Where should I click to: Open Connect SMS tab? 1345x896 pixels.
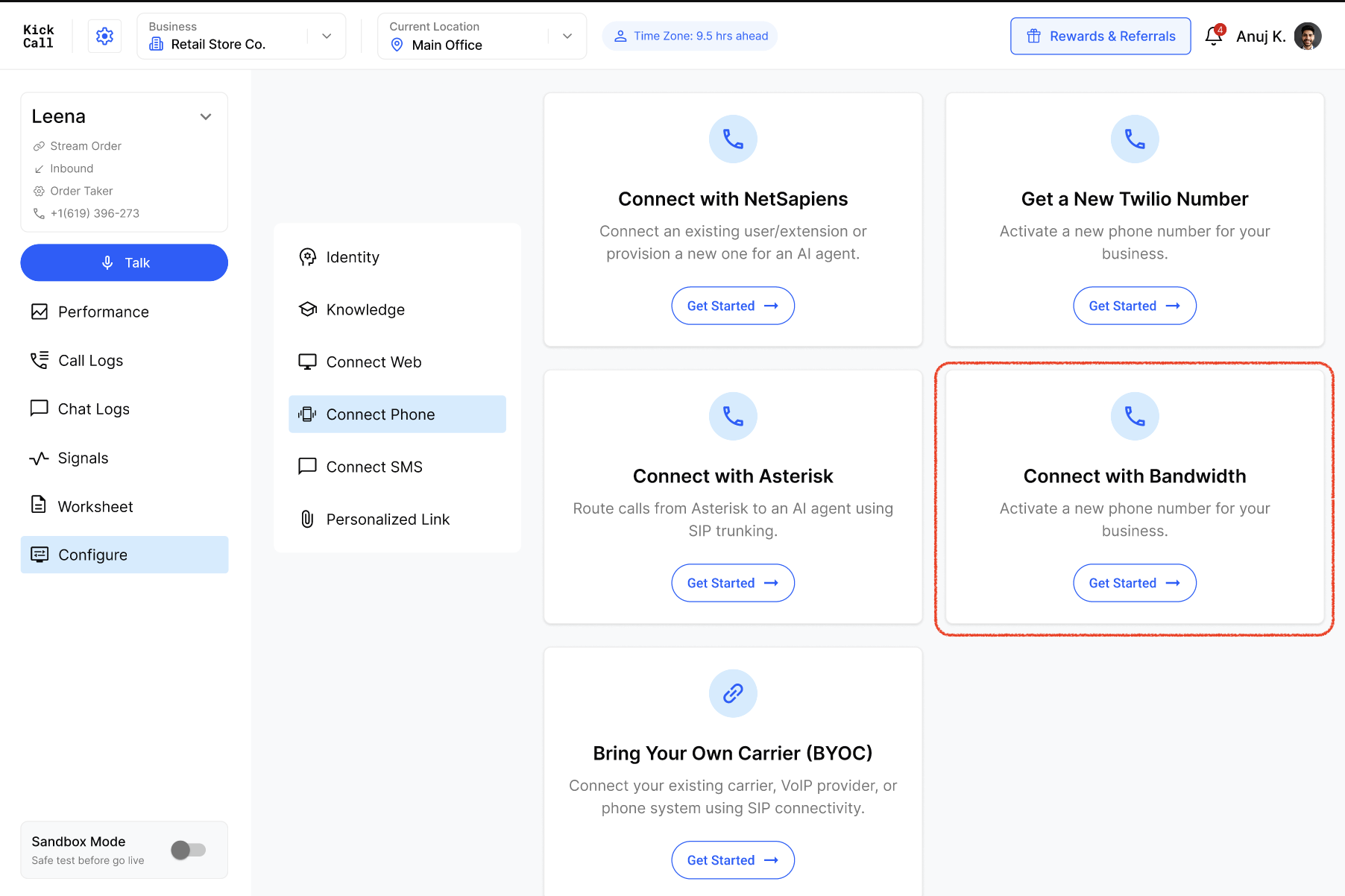397,467
